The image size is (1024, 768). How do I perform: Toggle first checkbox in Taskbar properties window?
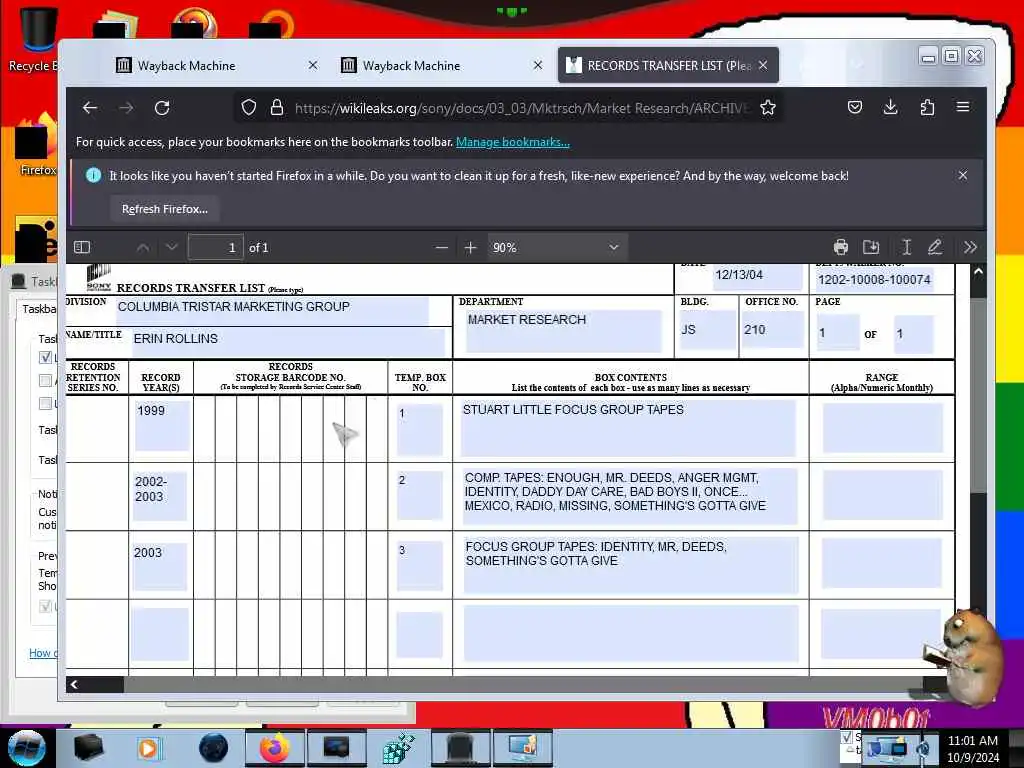[x=45, y=357]
